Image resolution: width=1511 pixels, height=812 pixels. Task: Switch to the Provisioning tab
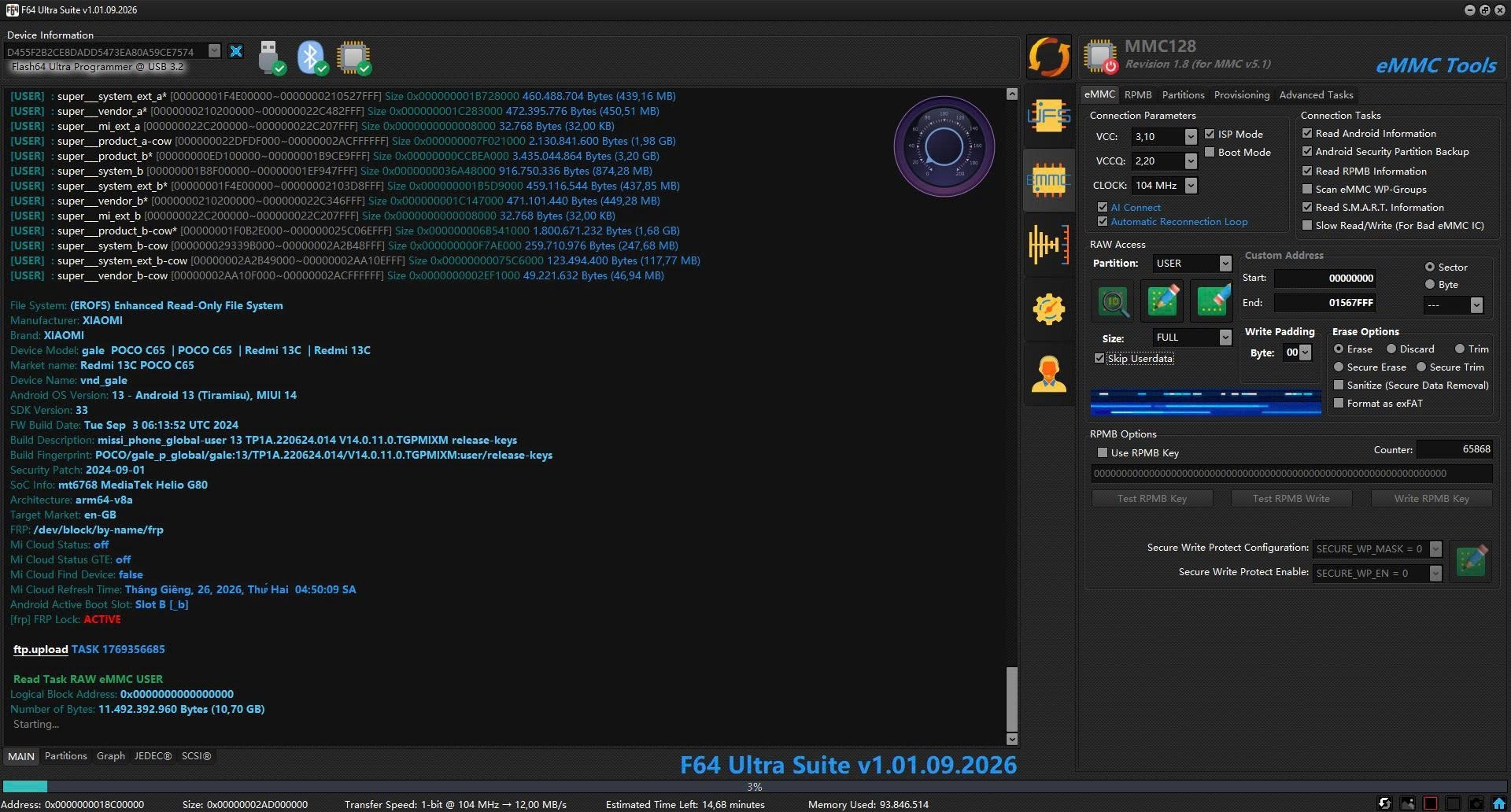pyautogui.click(x=1241, y=94)
